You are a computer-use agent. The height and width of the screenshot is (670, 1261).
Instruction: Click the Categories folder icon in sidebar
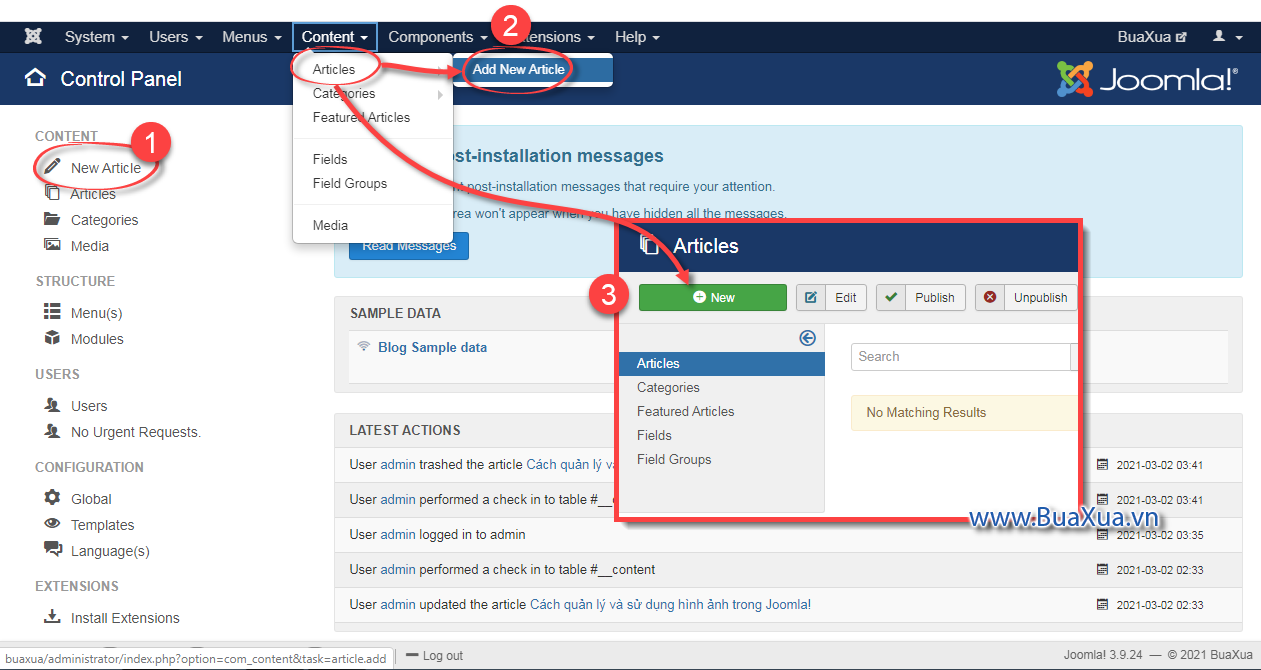coord(52,219)
